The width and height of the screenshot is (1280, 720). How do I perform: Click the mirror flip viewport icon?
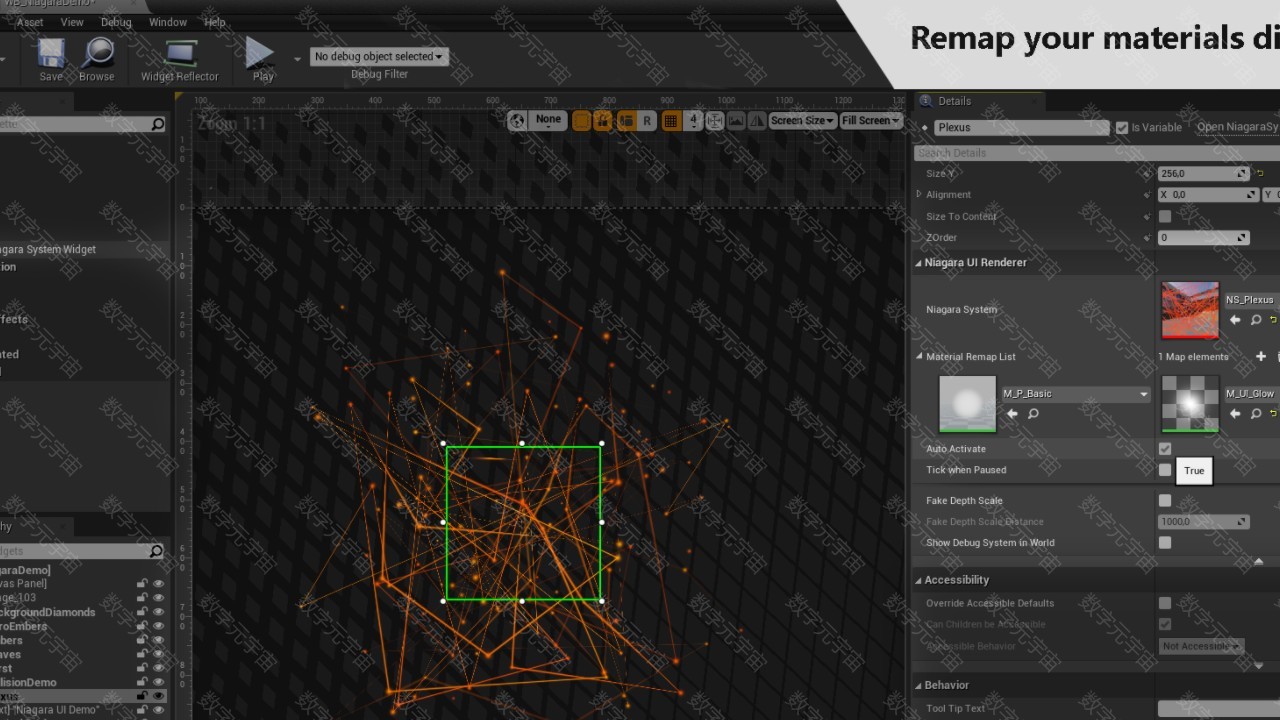click(x=756, y=121)
